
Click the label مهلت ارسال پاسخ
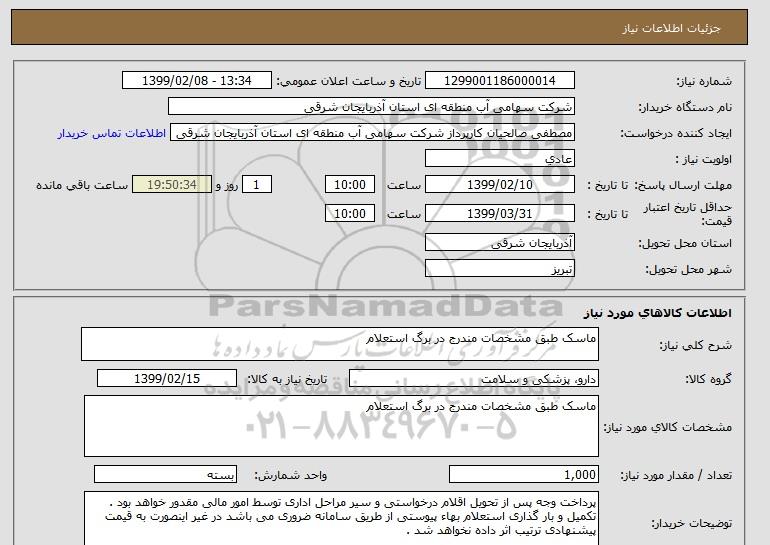[x=683, y=185]
